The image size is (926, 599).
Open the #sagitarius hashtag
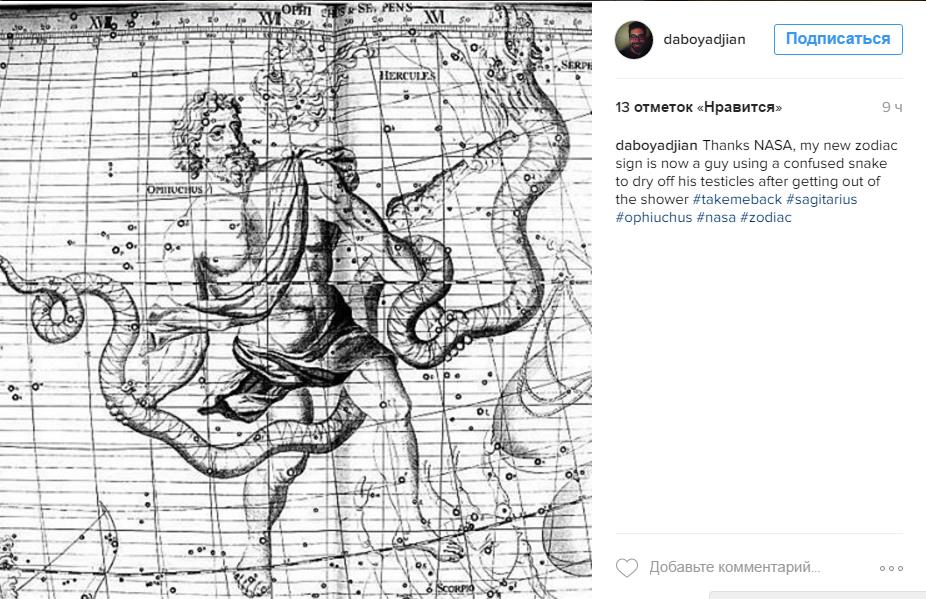tap(821, 199)
